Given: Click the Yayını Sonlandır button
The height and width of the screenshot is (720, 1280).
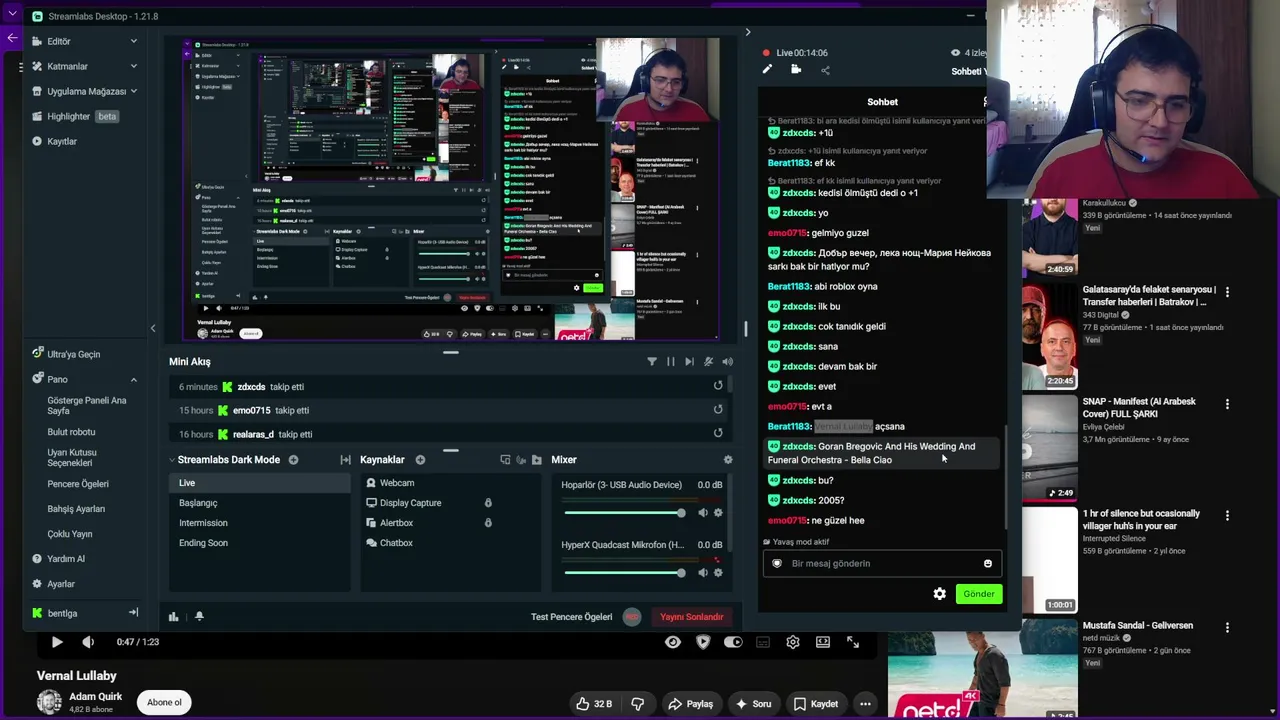Looking at the screenshot, I should tap(692, 617).
